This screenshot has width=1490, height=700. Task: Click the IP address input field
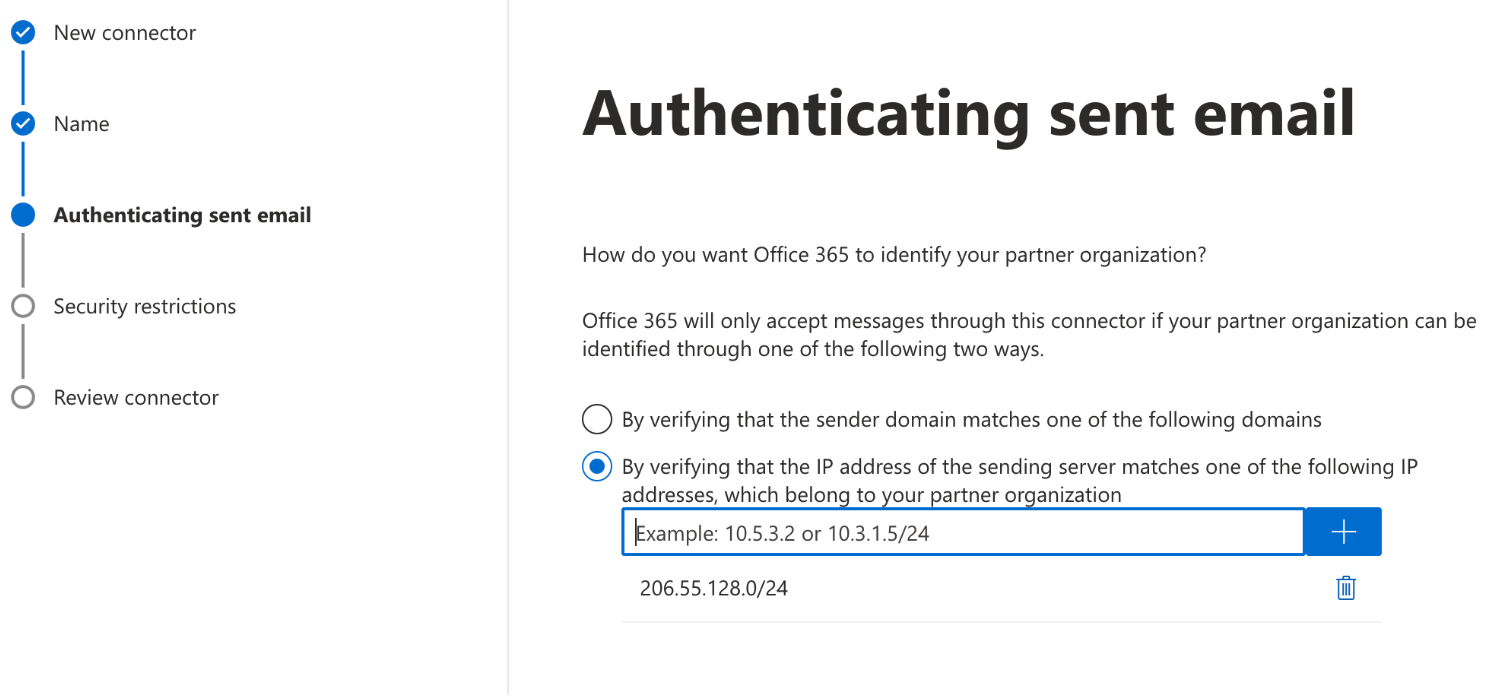(x=960, y=531)
